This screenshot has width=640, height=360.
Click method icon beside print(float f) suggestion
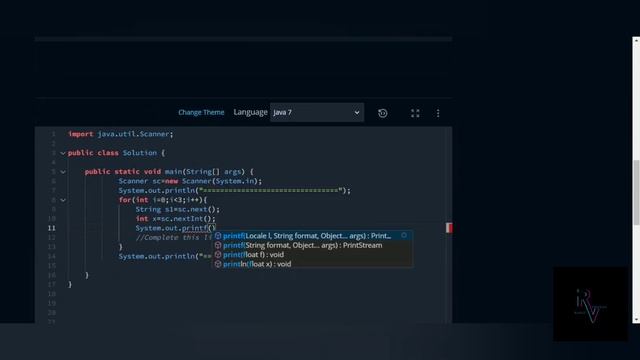pyautogui.click(x=218, y=255)
